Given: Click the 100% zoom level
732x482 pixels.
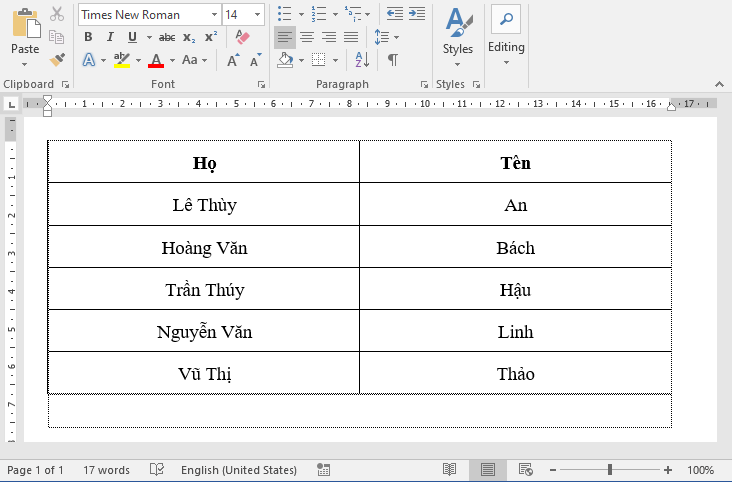Looking at the screenshot, I should 700,470.
